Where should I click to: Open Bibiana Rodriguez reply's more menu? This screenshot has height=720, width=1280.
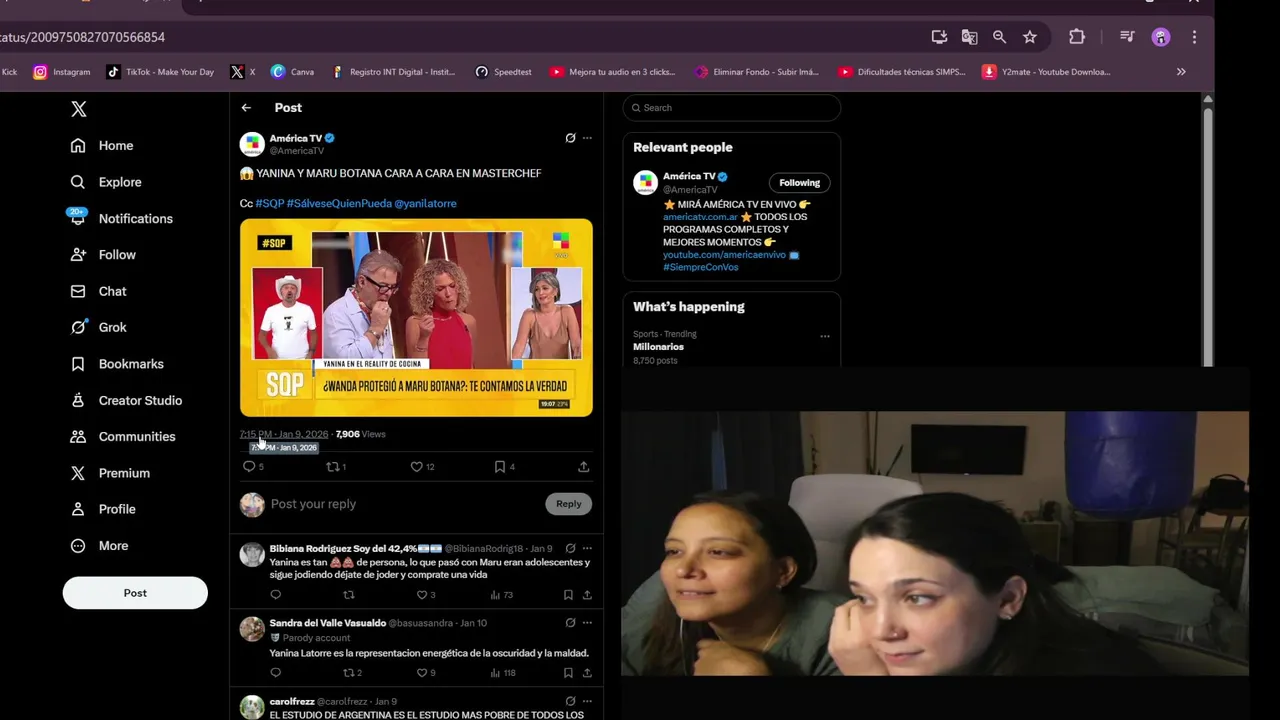[587, 548]
